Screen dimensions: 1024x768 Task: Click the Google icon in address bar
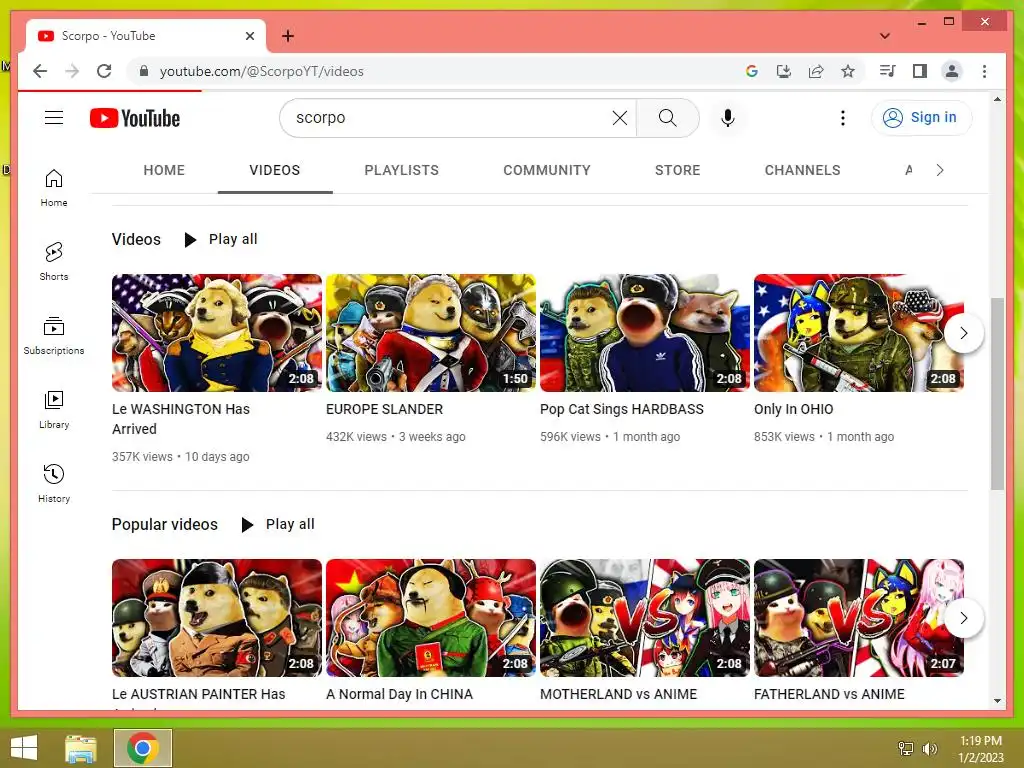click(752, 71)
